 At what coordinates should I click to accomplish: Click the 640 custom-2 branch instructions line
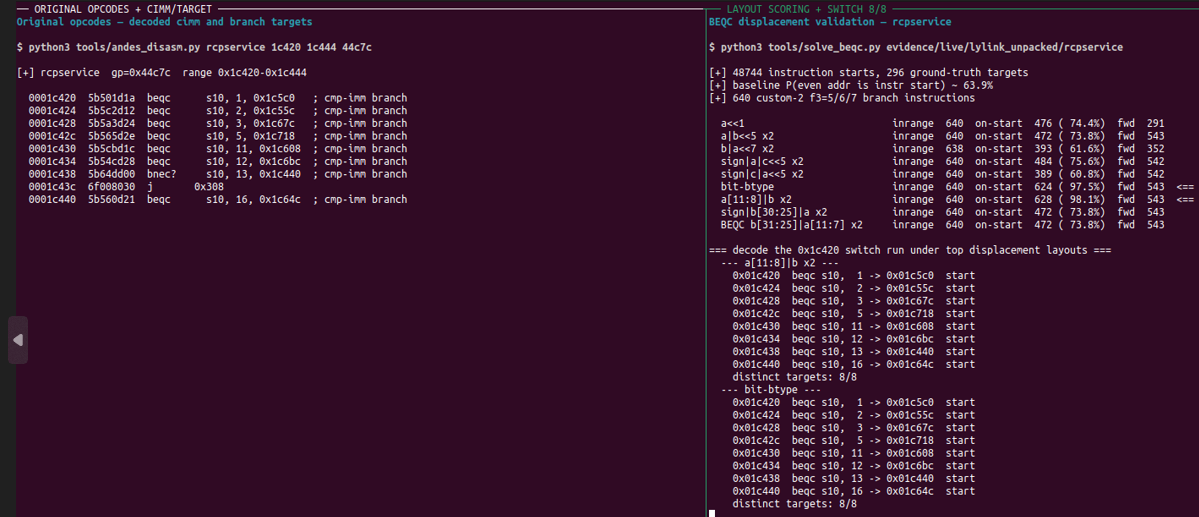(x=842, y=98)
